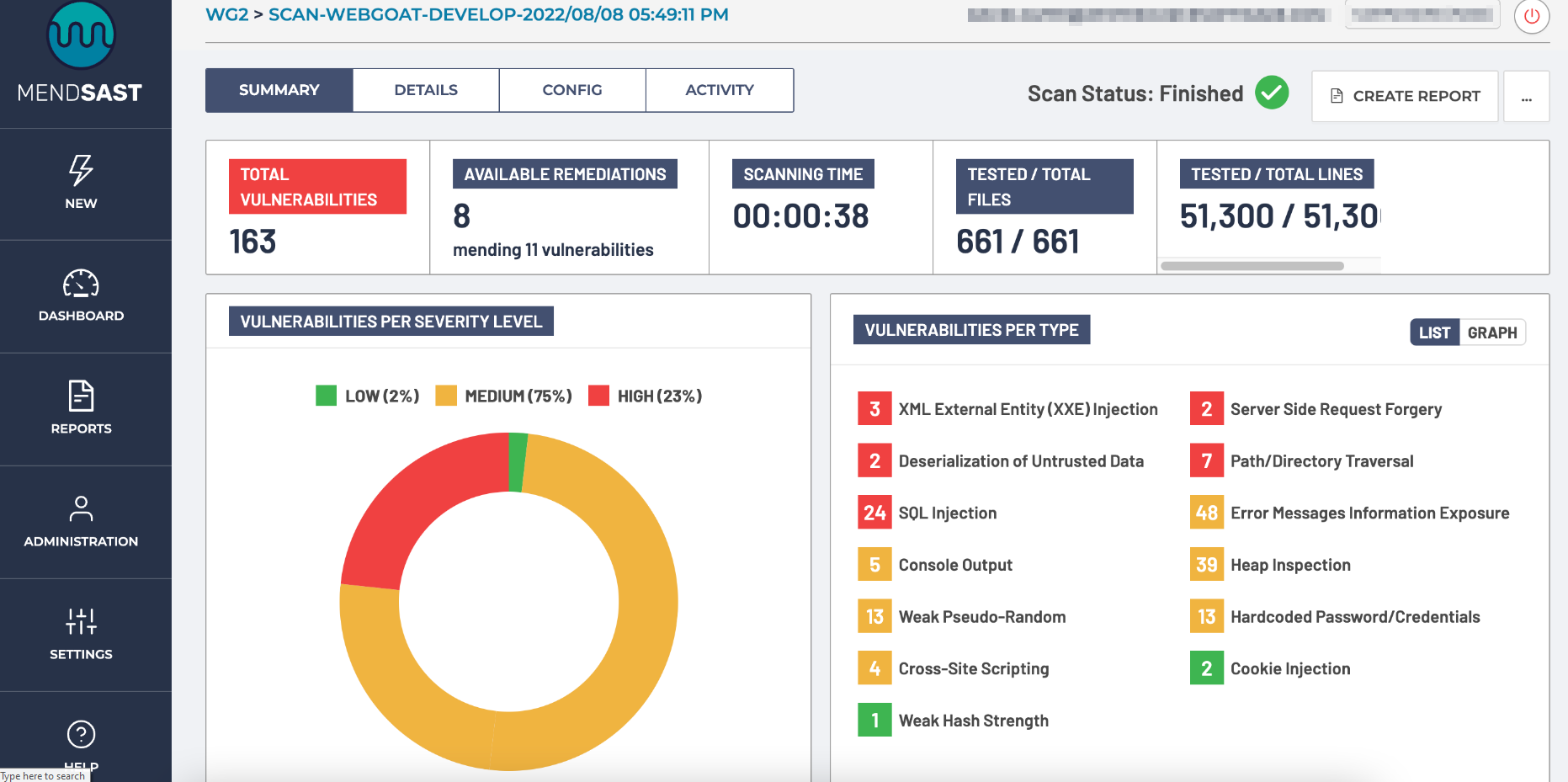Open Settings sliders icon
This screenshot has width=1568, height=782.
pyautogui.click(x=81, y=622)
